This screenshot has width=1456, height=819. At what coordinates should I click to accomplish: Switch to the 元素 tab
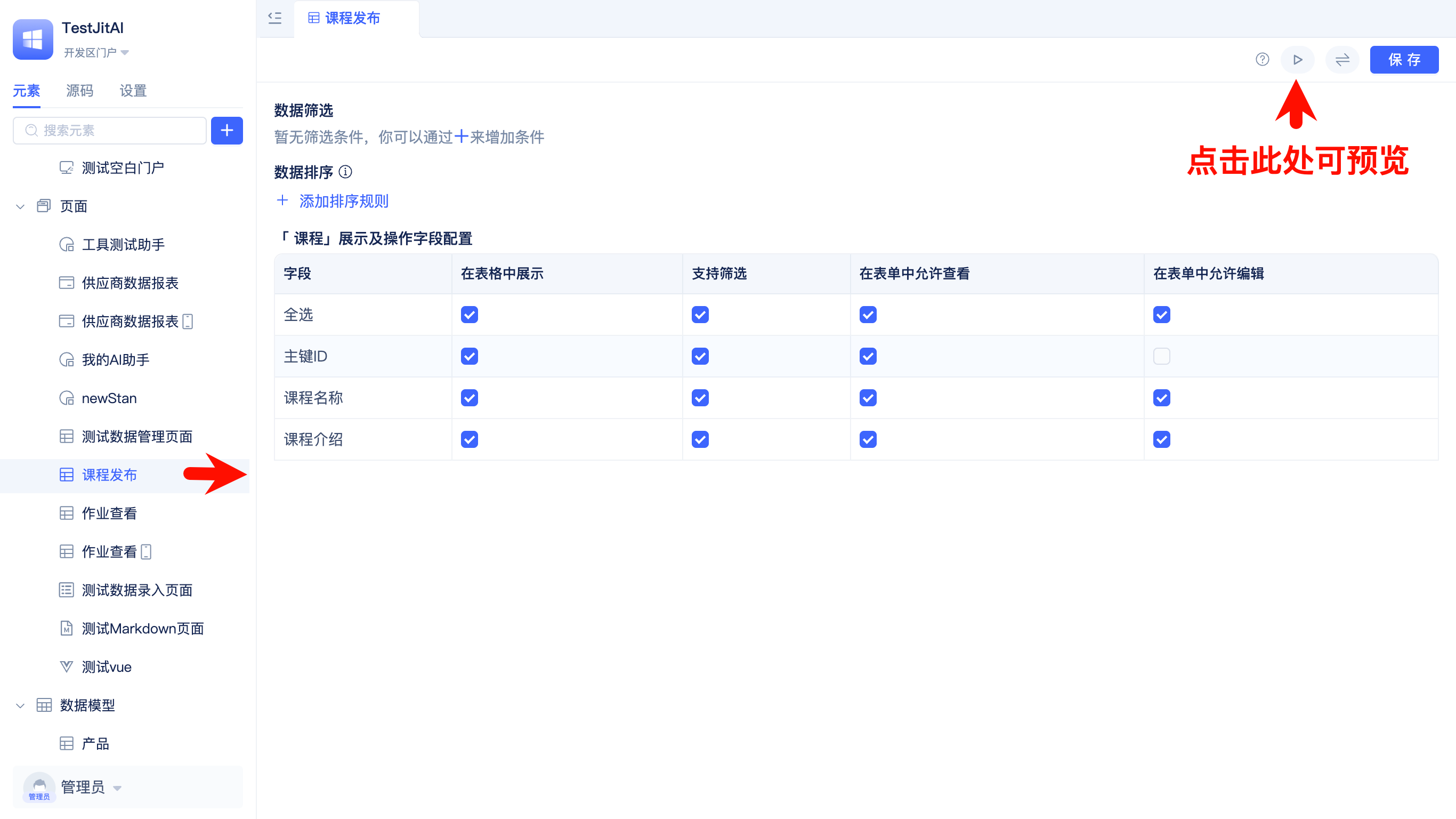(27, 91)
